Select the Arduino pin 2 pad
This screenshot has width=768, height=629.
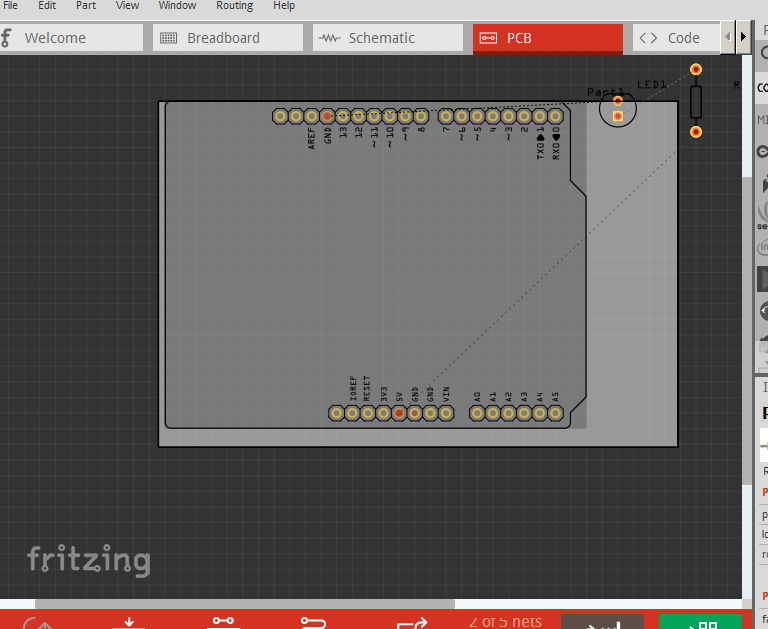click(x=524, y=117)
